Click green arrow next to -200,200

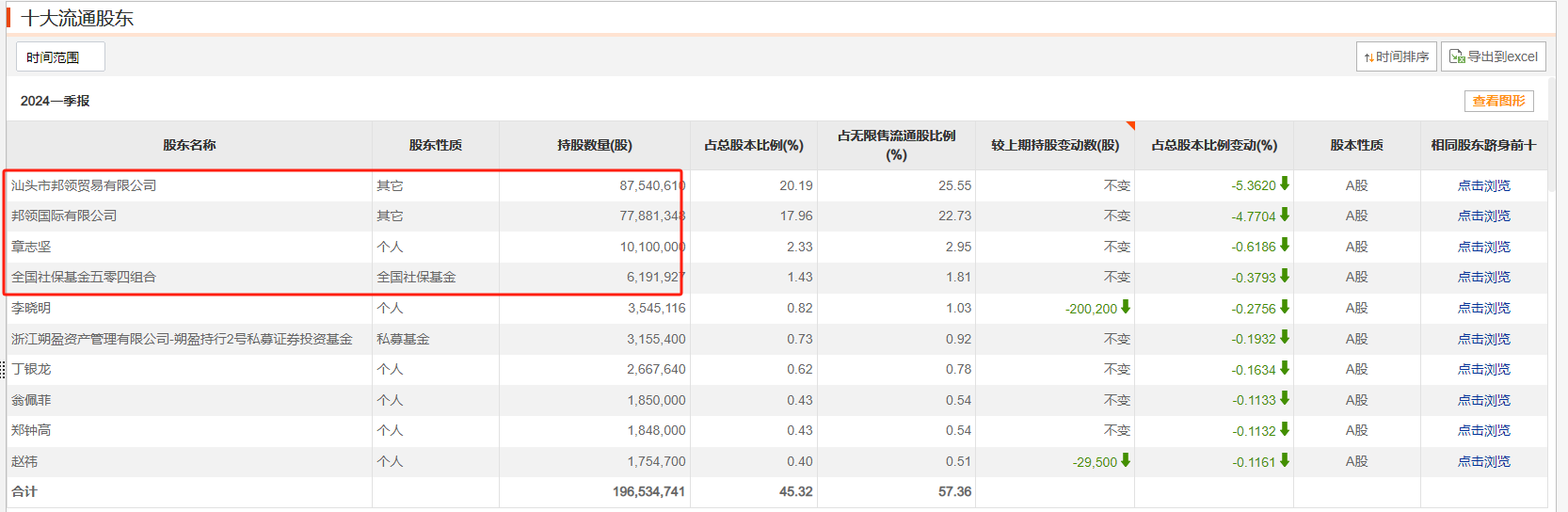(1126, 307)
